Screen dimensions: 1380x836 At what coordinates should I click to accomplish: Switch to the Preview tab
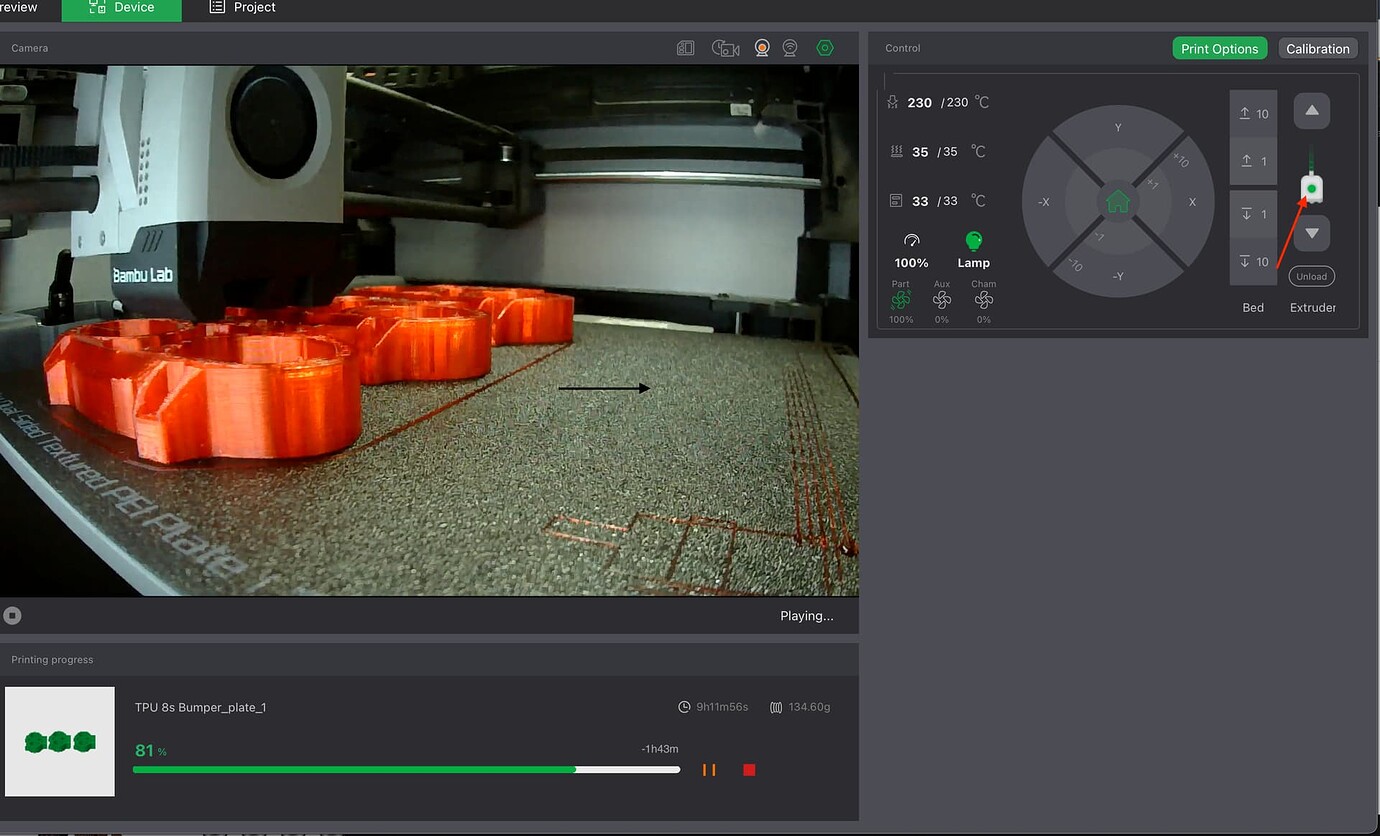point(19,8)
